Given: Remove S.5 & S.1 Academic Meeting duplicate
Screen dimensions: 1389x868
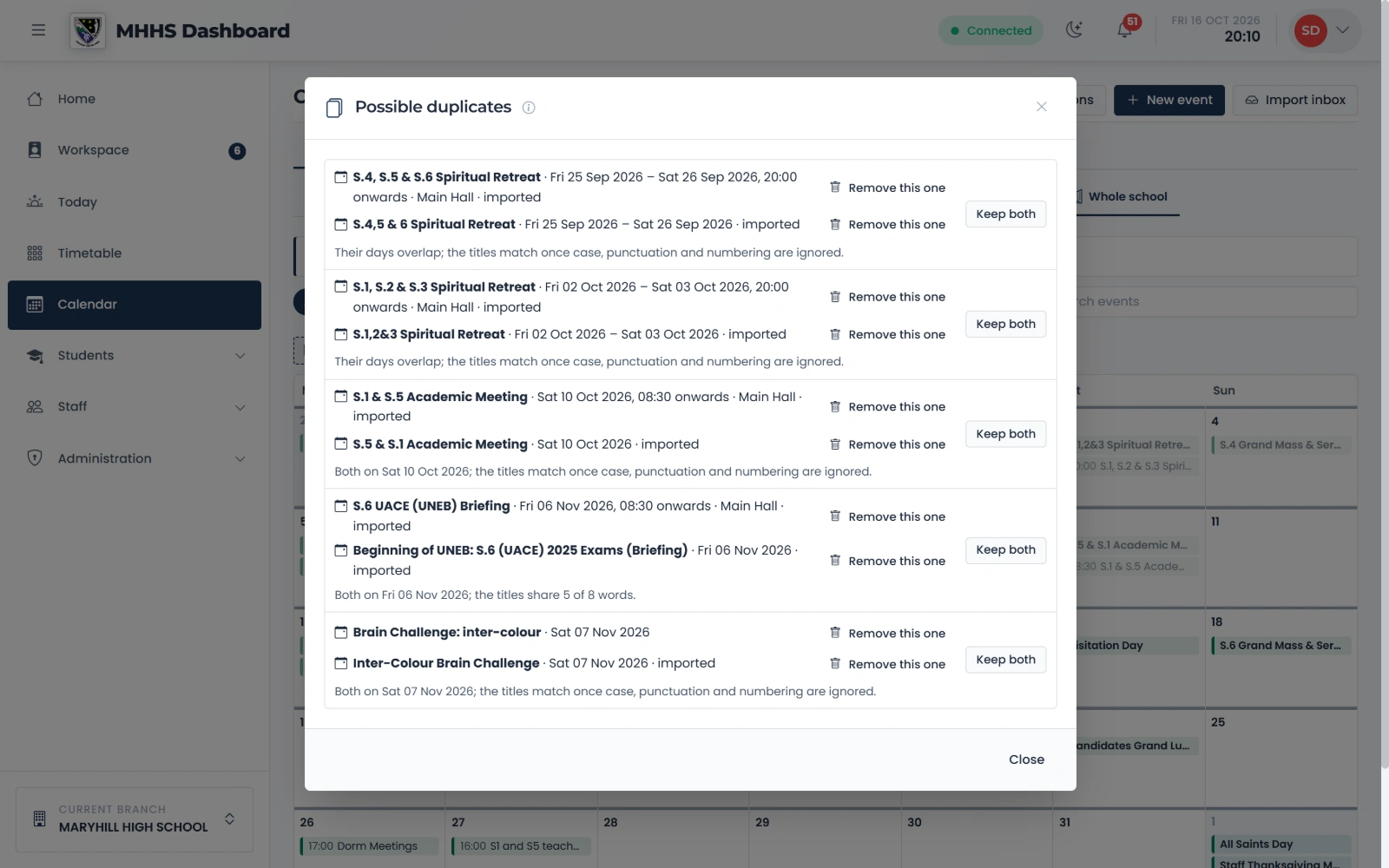Looking at the screenshot, I should [887, 444].
